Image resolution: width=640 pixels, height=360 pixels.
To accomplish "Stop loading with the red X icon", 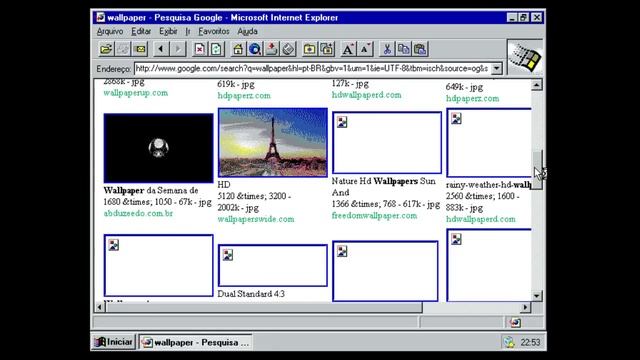I will (199, 49).
